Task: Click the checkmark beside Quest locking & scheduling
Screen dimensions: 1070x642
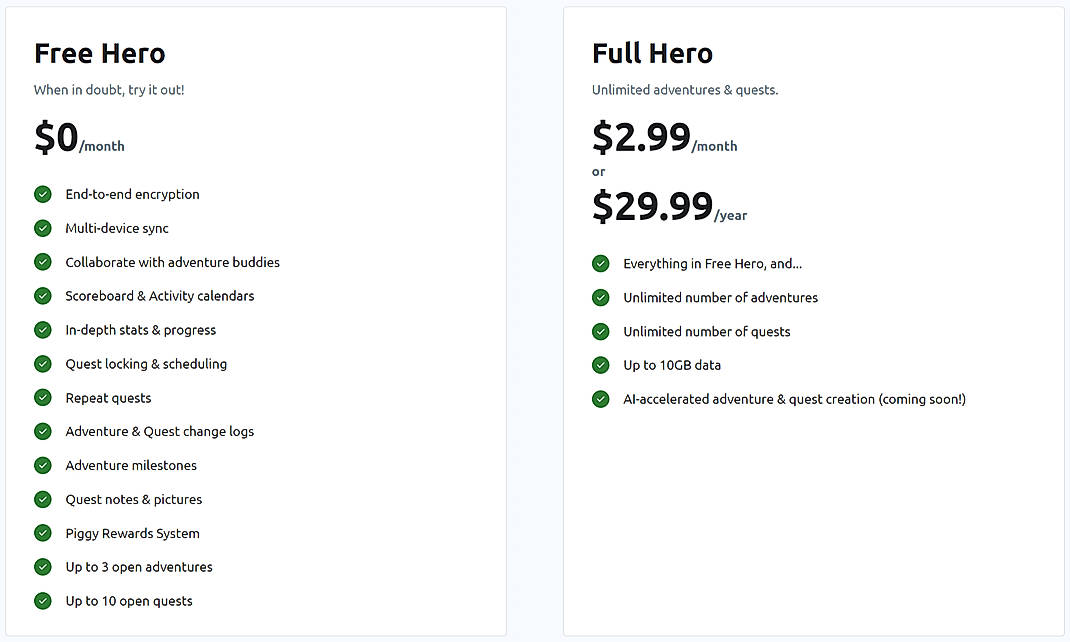Action: [x=42, y=364]
